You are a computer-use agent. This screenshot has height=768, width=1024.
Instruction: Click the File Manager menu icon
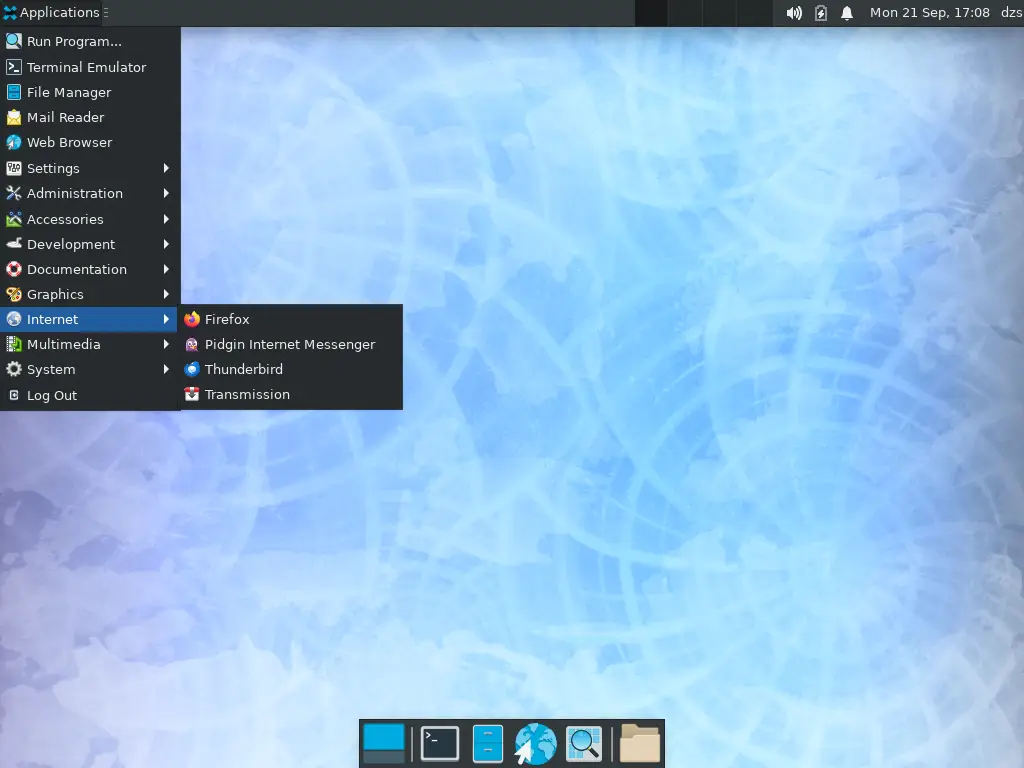[14, 93]
